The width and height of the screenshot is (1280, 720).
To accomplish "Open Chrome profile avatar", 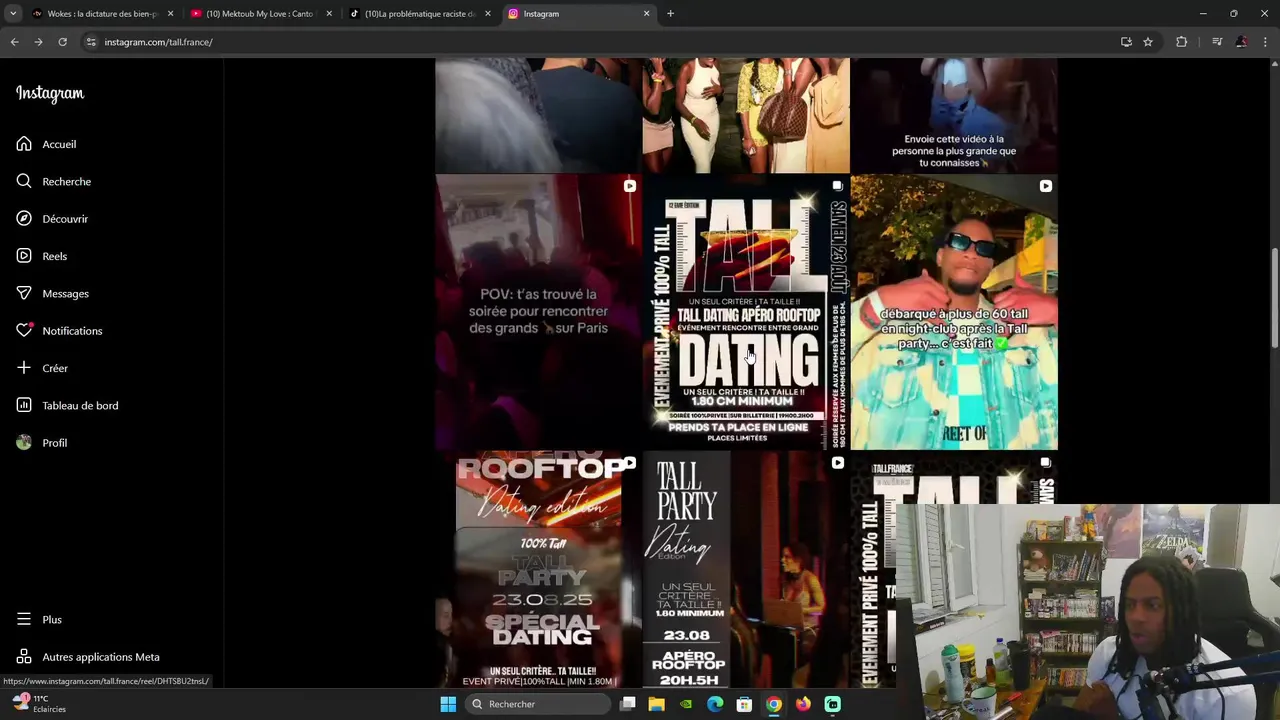I will point(1241,42).
